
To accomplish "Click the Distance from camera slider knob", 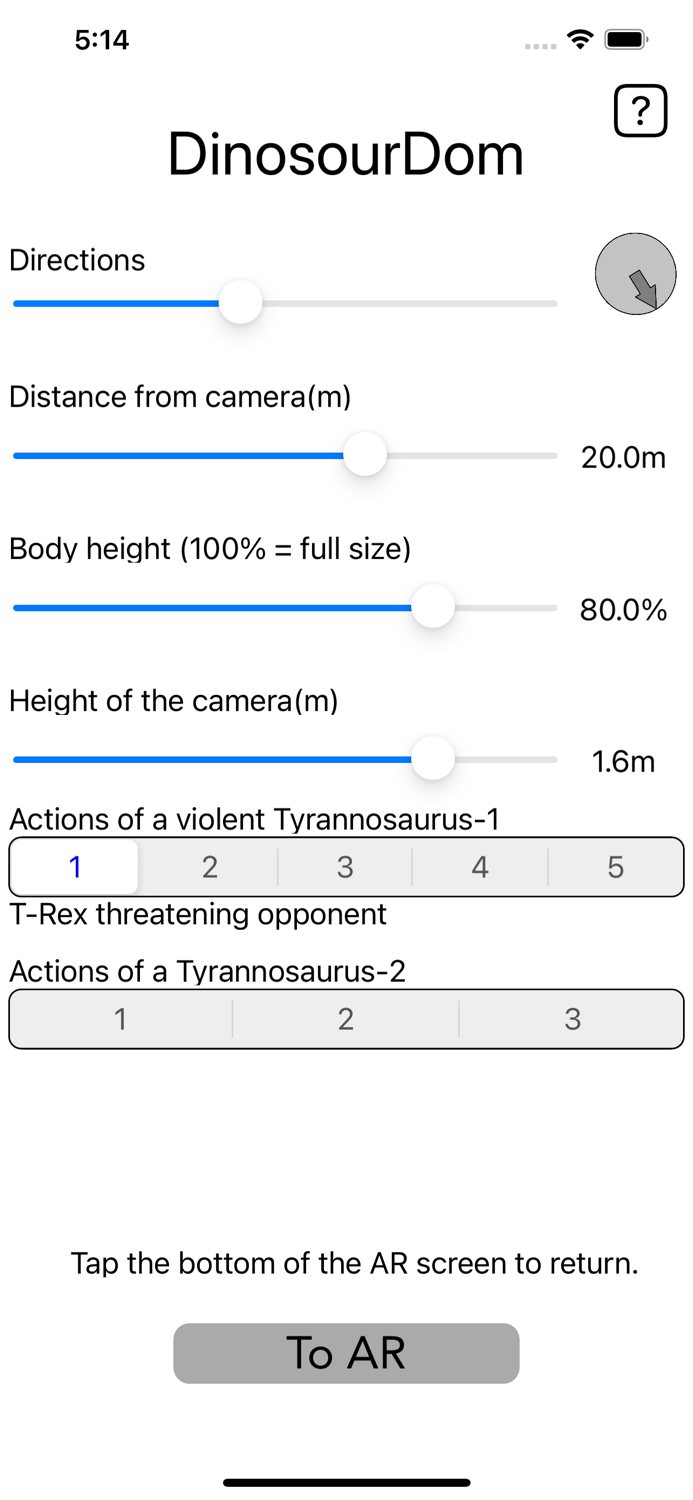I will [366, 454].
